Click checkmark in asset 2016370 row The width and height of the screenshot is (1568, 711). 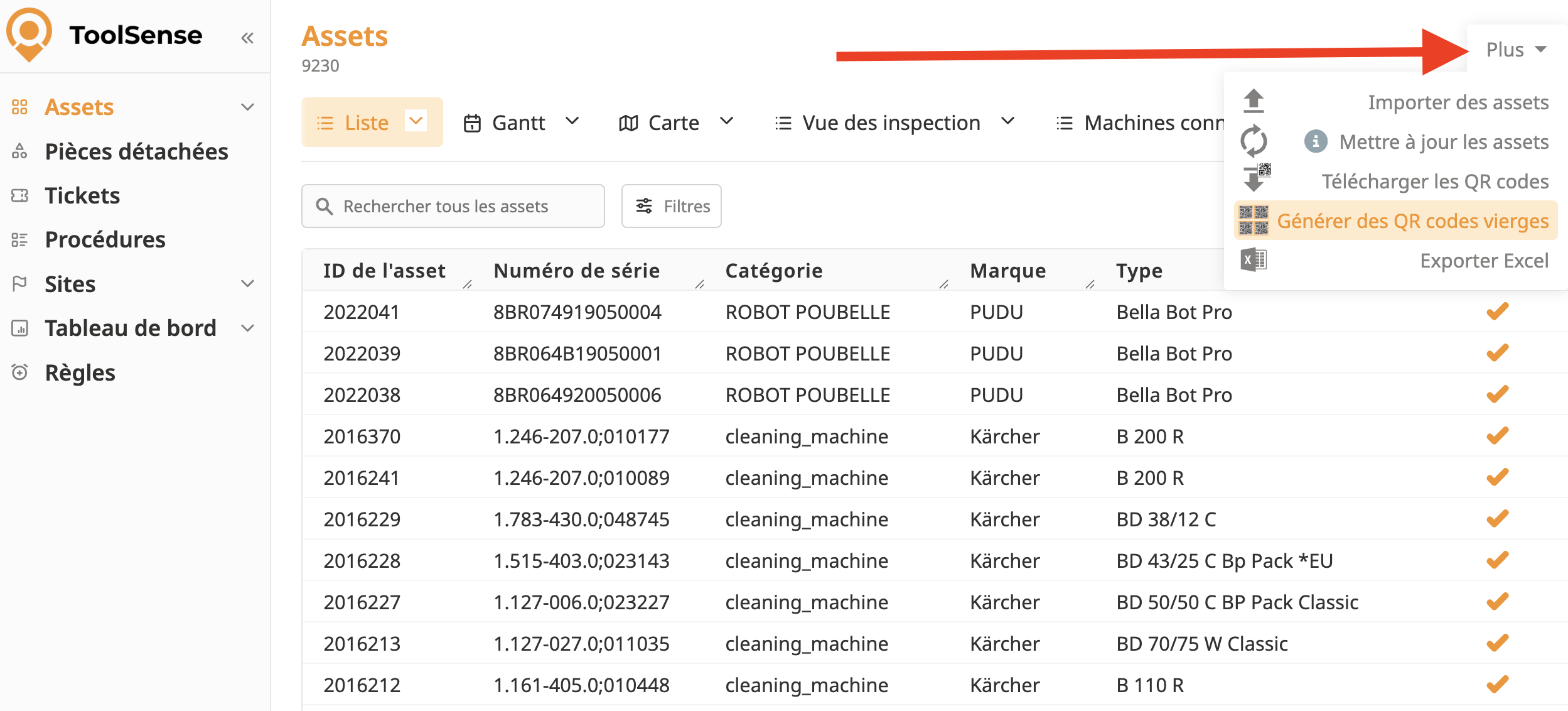click(x=1497, y=436)
